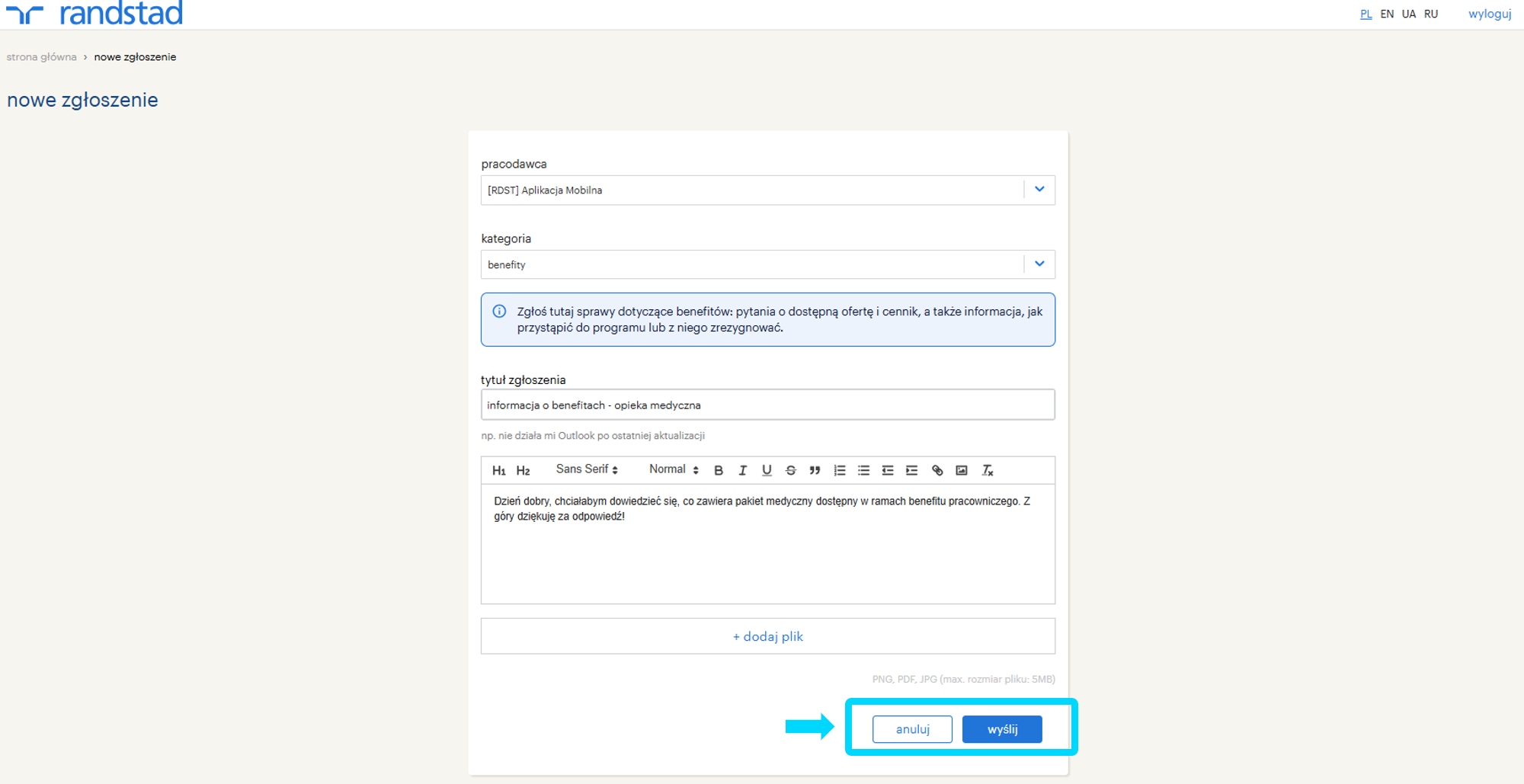Image resolution: width=1524 pixels, height=784 pixels.
Task: Start a bulleted list
Action: point(863,471)
